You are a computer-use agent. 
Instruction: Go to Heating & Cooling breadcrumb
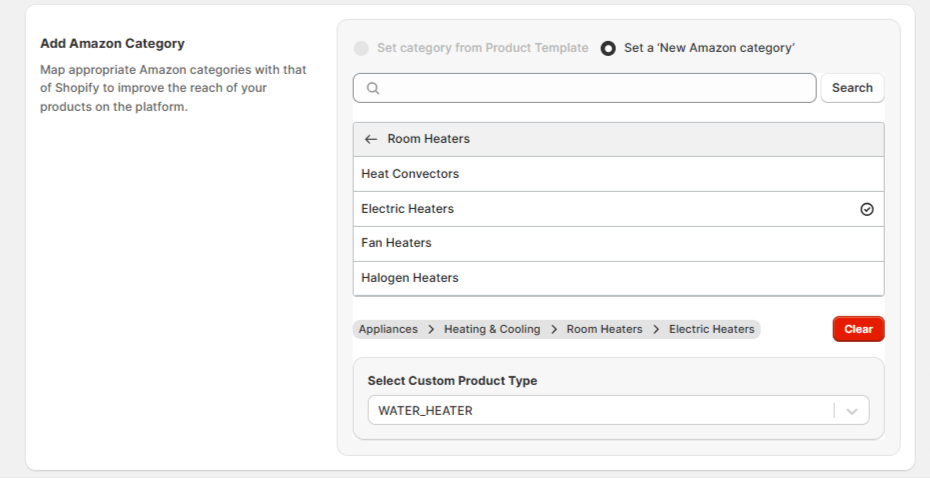click(492, 330)
